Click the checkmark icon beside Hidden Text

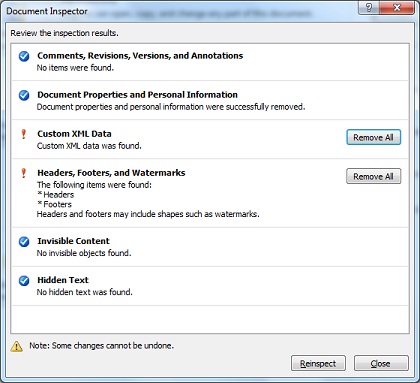24,281
